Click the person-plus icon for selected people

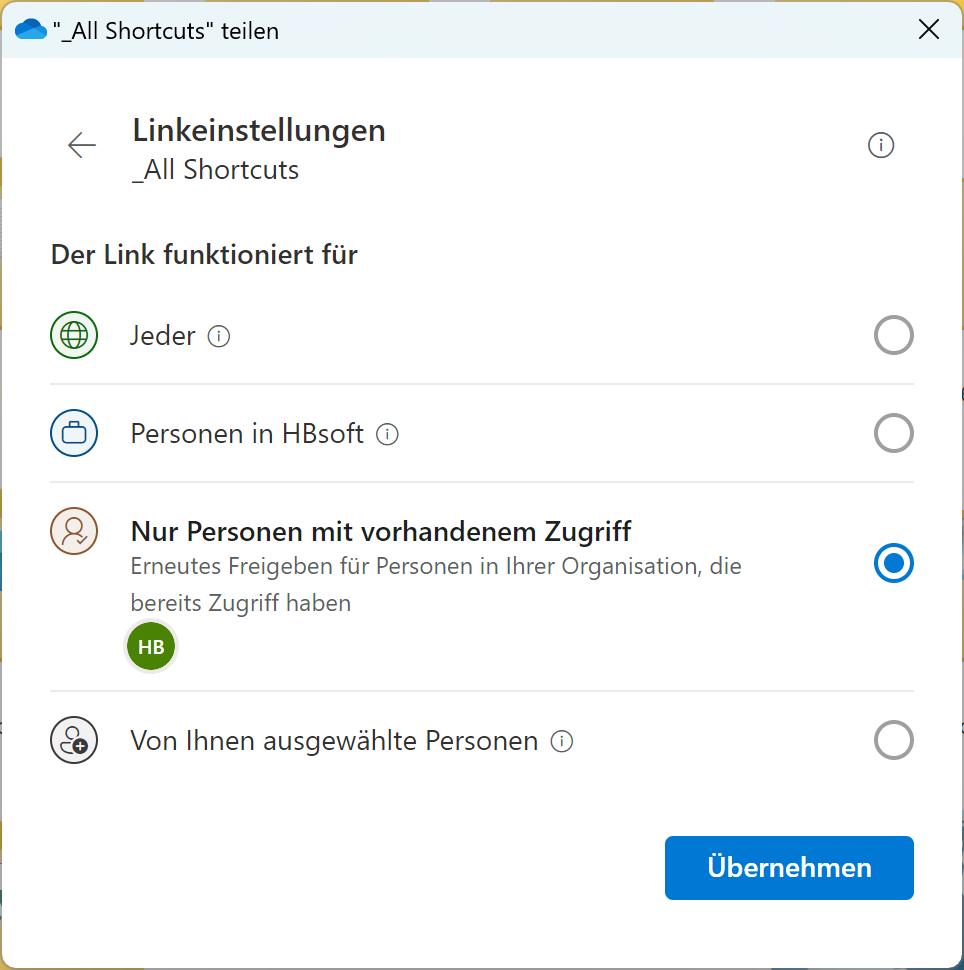74,741
